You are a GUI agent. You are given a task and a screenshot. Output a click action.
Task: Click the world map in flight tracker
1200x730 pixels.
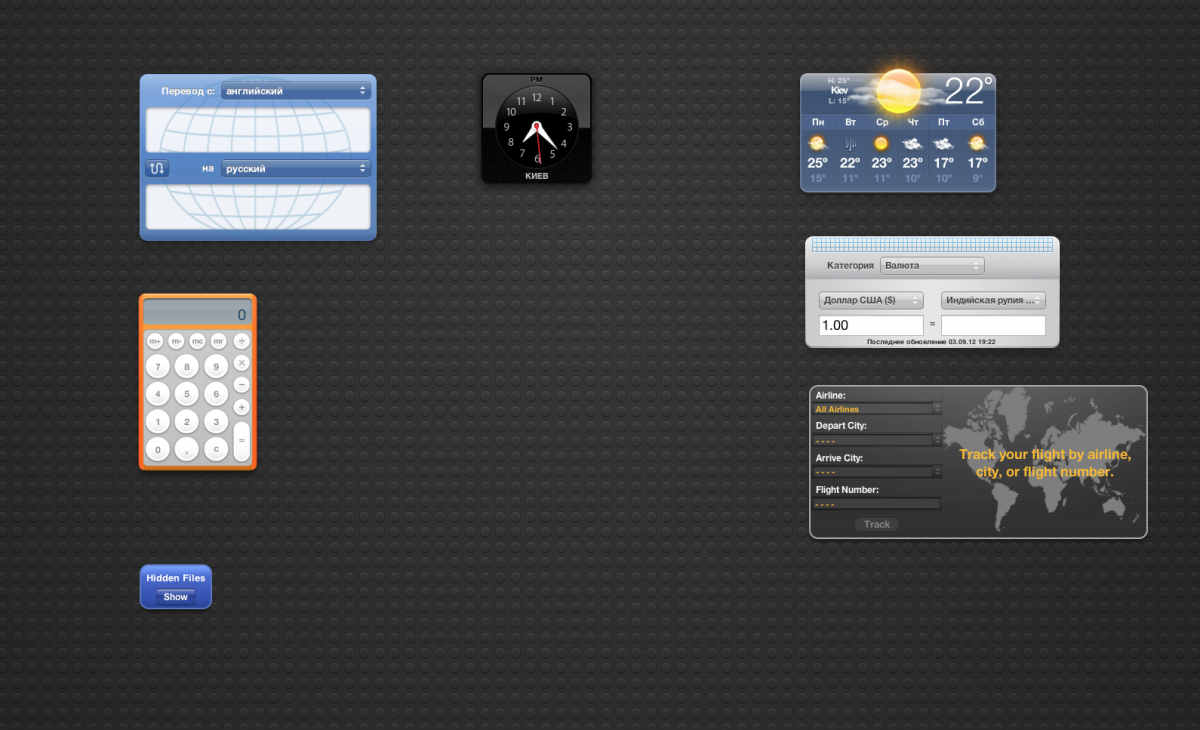tap(1045, 461)
